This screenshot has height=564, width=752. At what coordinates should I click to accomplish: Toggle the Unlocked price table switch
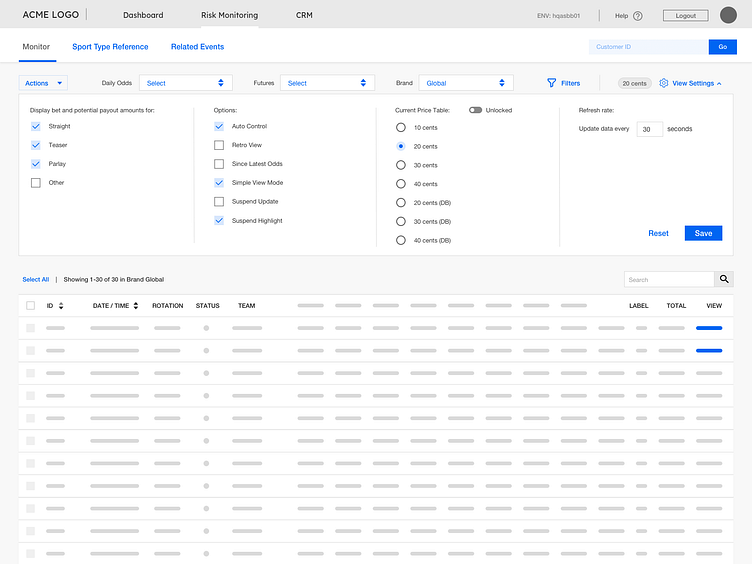coord(475,110)
